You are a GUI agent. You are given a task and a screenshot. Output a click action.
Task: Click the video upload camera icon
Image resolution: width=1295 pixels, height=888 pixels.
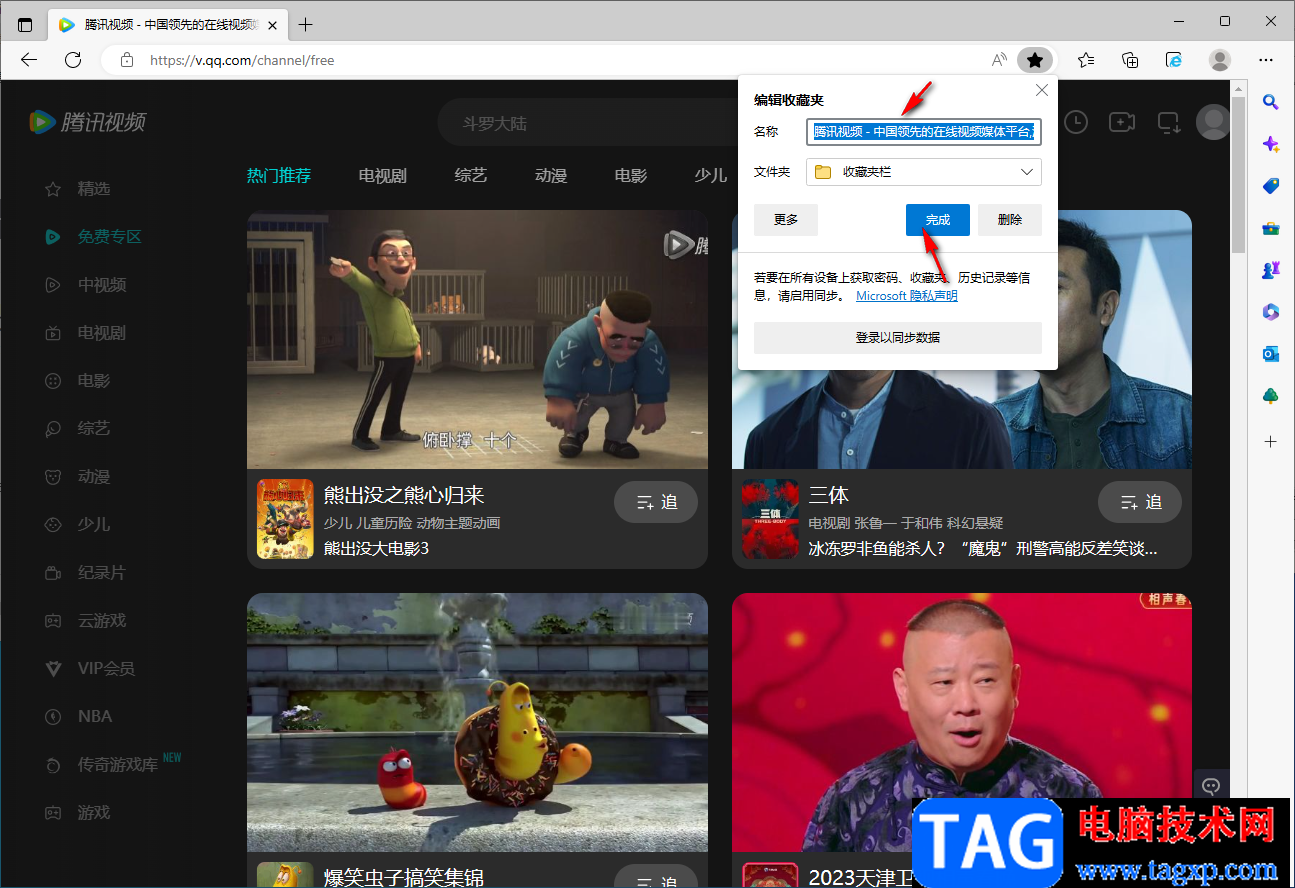pyautogui.click(x=1122, y=123)
